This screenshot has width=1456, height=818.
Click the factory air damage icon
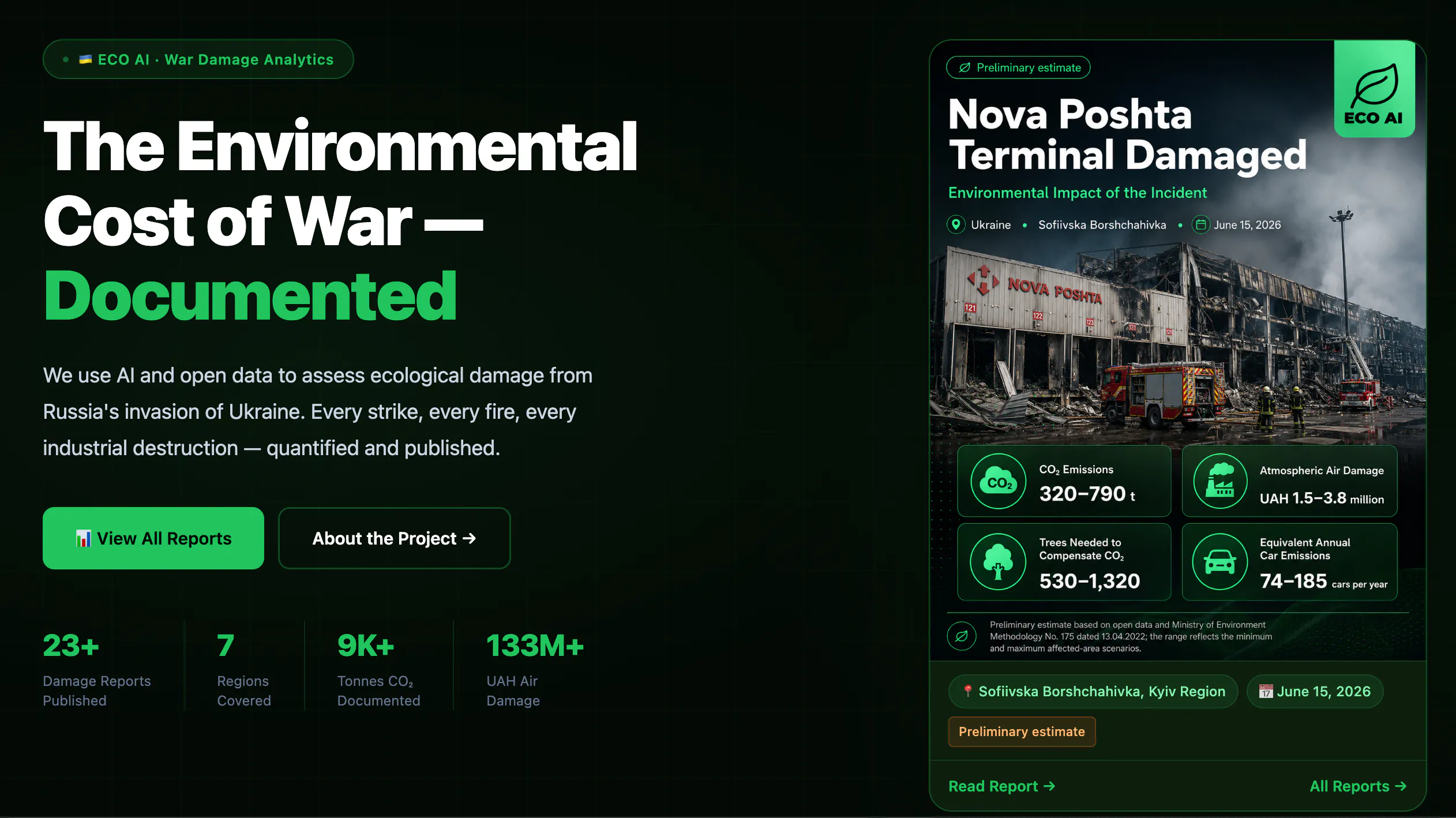click(x=1220, y=481)
